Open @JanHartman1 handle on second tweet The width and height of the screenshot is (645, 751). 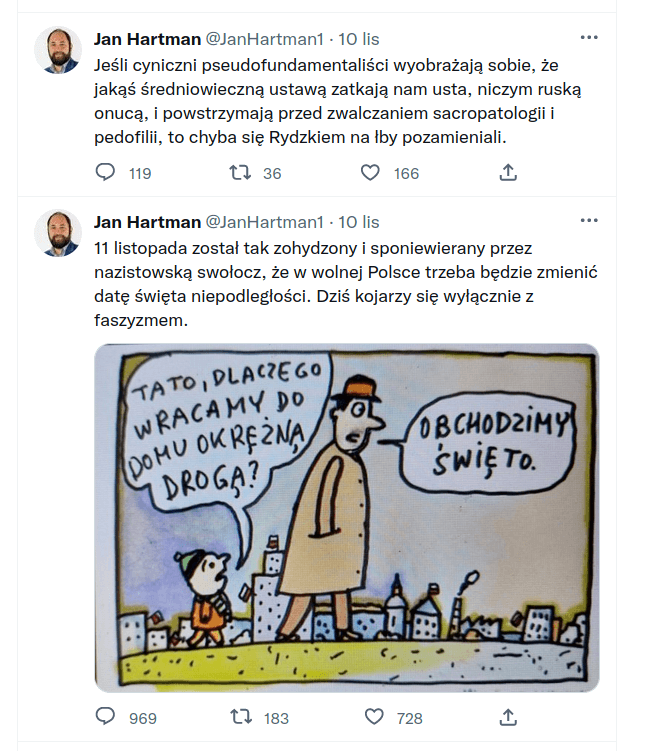pyautogui.click(x=264, y=222)
